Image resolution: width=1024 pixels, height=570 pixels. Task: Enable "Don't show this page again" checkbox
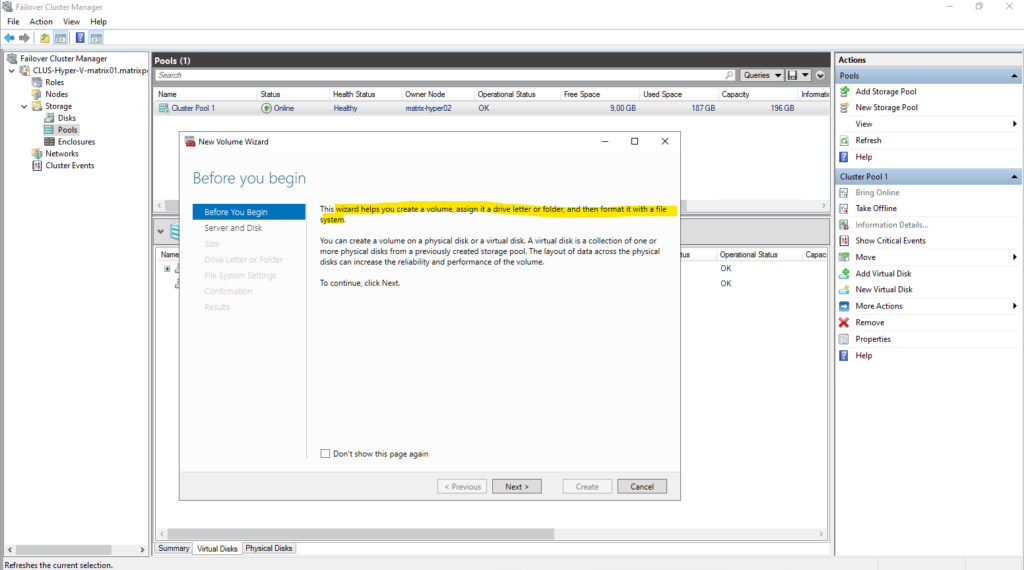[325, 454]
